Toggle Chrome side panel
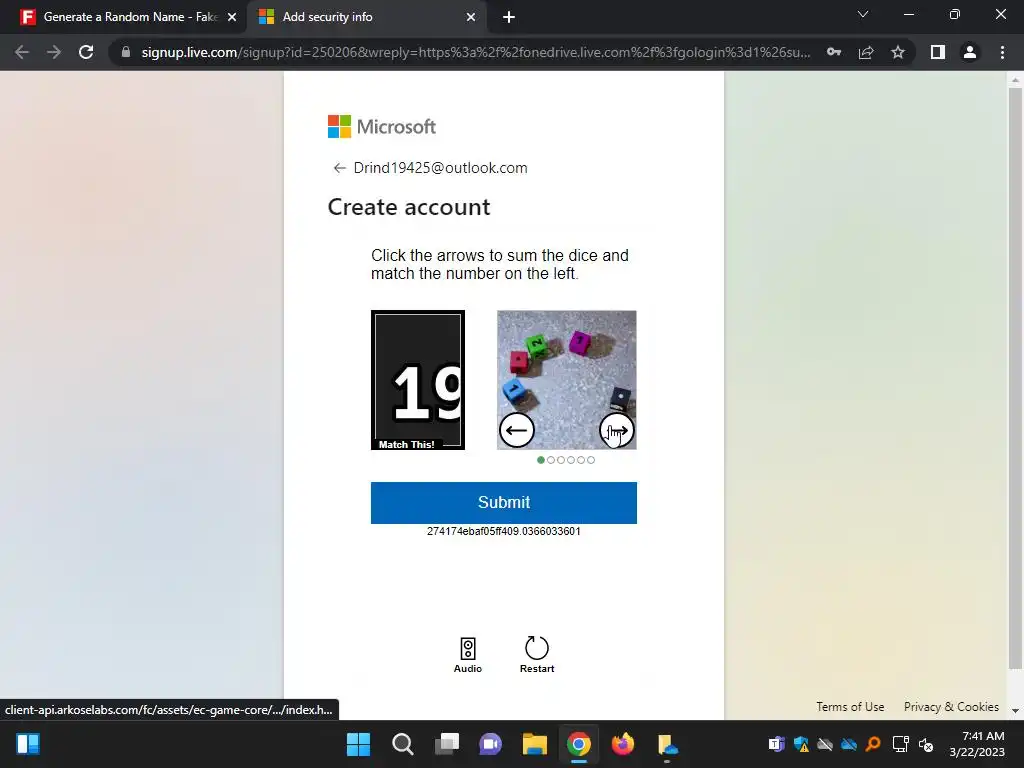 click(938, 52)
